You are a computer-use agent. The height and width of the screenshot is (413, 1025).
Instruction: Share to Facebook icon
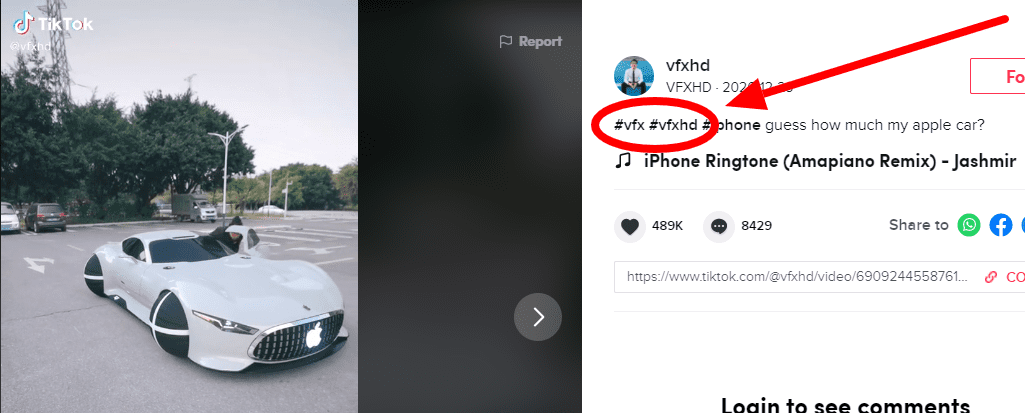[x=1001, y=225]
